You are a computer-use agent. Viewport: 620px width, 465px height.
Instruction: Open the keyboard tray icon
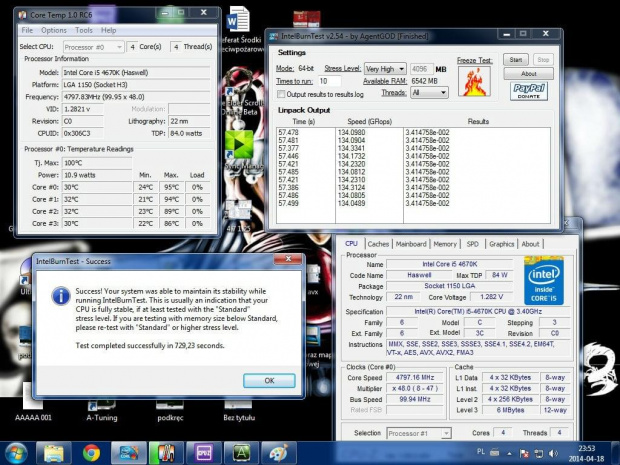pos(495,452)
